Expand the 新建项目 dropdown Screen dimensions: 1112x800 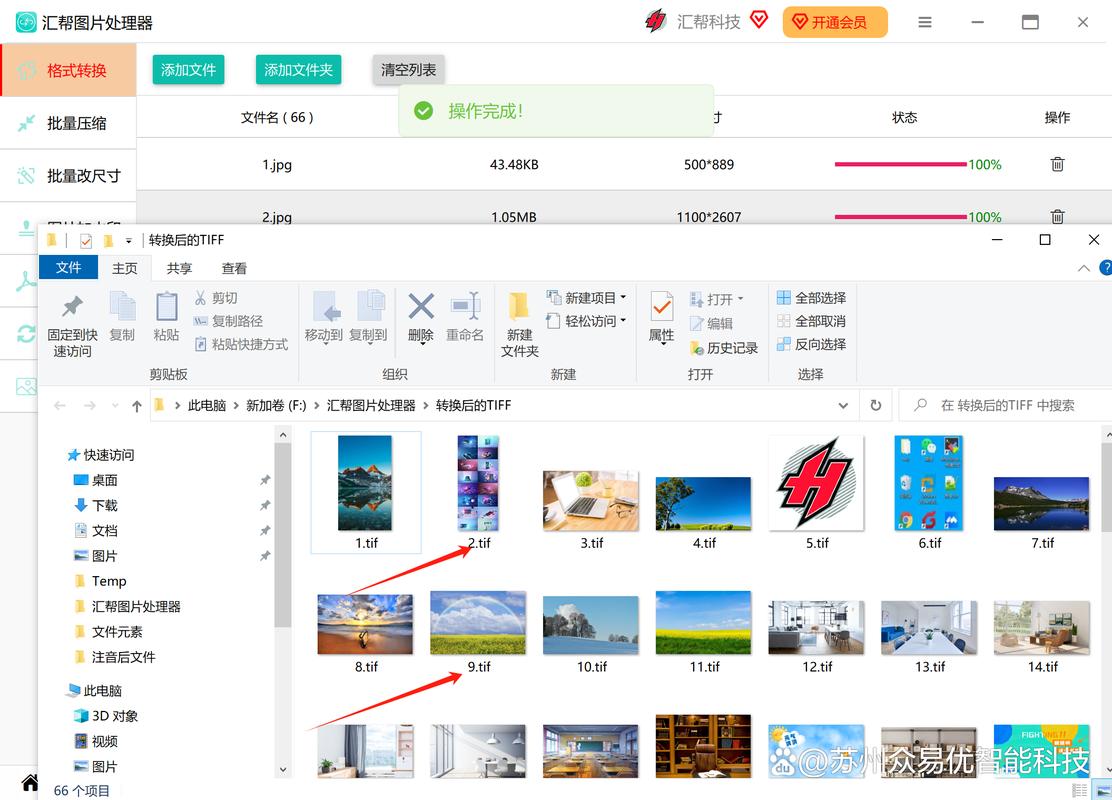(x=623, y=298)
